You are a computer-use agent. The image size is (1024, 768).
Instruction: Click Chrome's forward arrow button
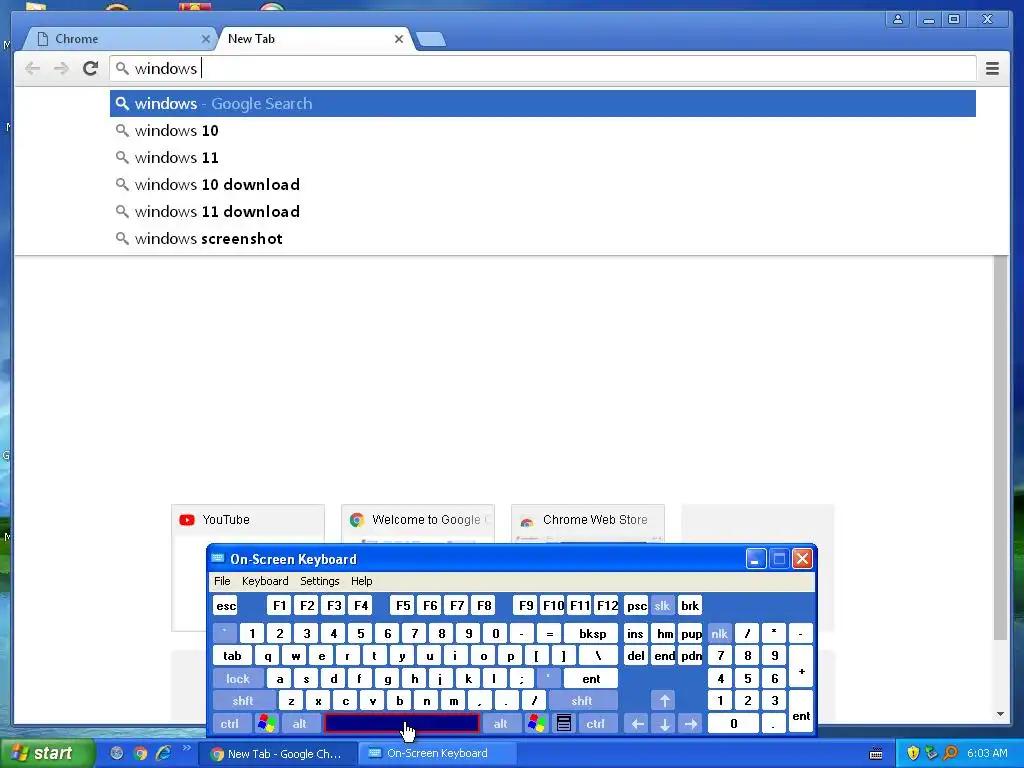(x=61, y=68)
